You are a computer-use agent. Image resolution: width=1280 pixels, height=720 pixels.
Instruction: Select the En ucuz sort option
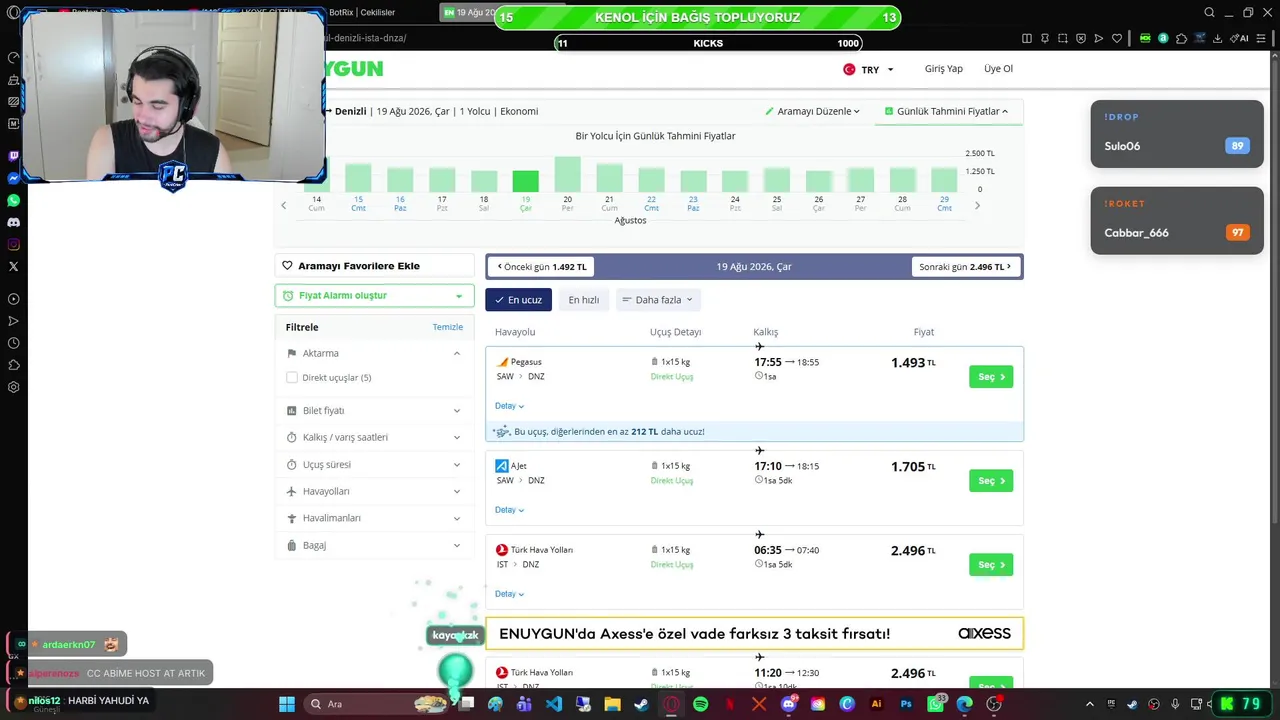click(x=518, y=300)
